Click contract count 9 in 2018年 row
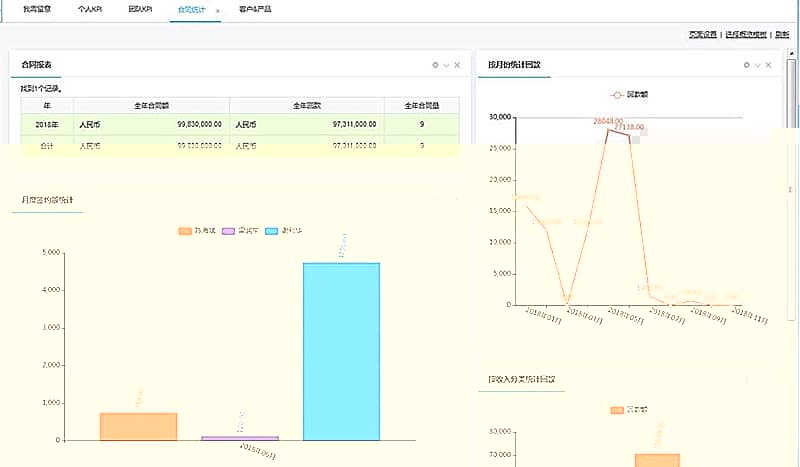800x467 pixels. click(x=422, y=125)
